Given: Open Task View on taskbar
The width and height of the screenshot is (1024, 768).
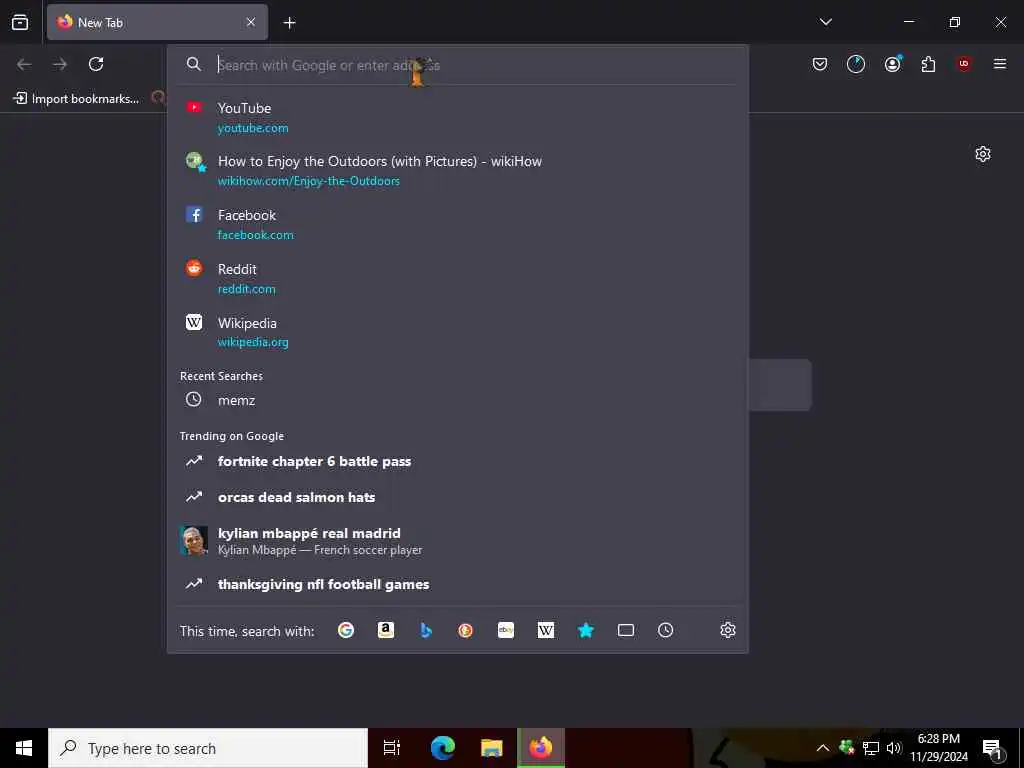Looking at the screenshot, I should pyautogui.click(x=392, y=748).
